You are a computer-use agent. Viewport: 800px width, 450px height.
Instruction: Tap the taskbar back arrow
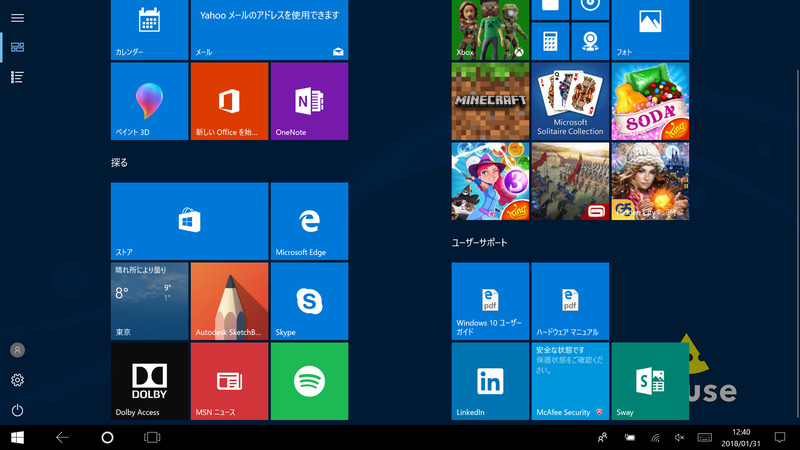62,437
